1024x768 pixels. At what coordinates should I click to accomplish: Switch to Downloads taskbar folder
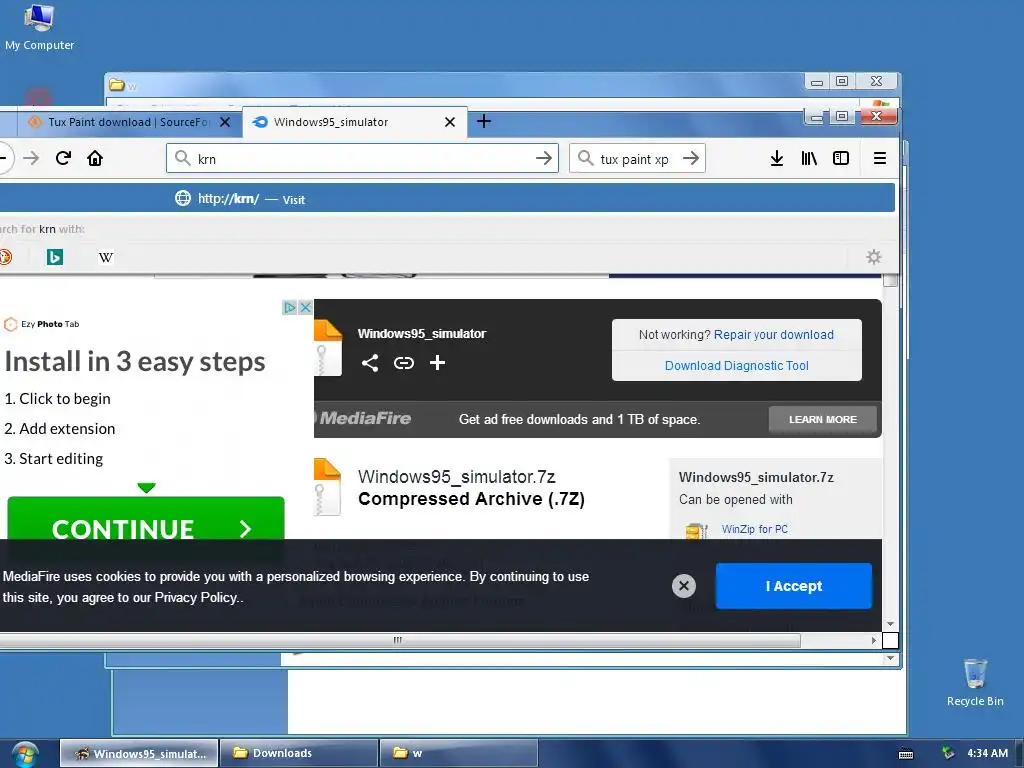tap(299, 754)
